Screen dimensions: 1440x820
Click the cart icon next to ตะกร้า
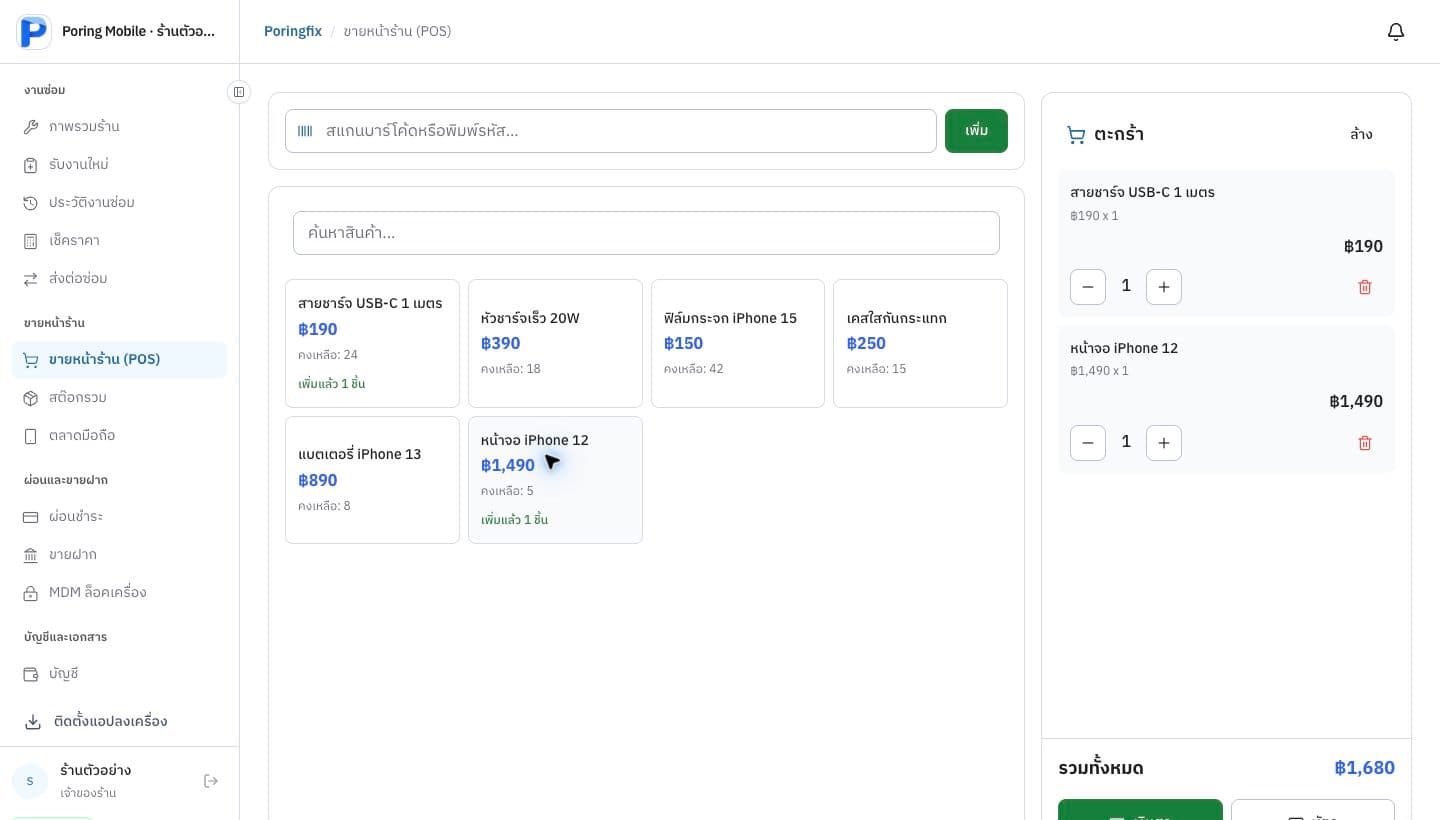pos(1076,134)
